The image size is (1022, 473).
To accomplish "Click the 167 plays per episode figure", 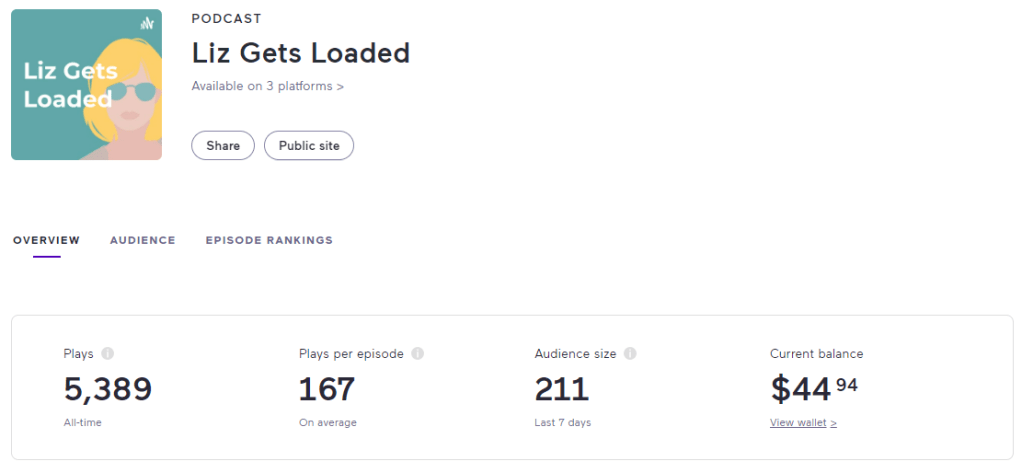I will click(x=327, y=388).
